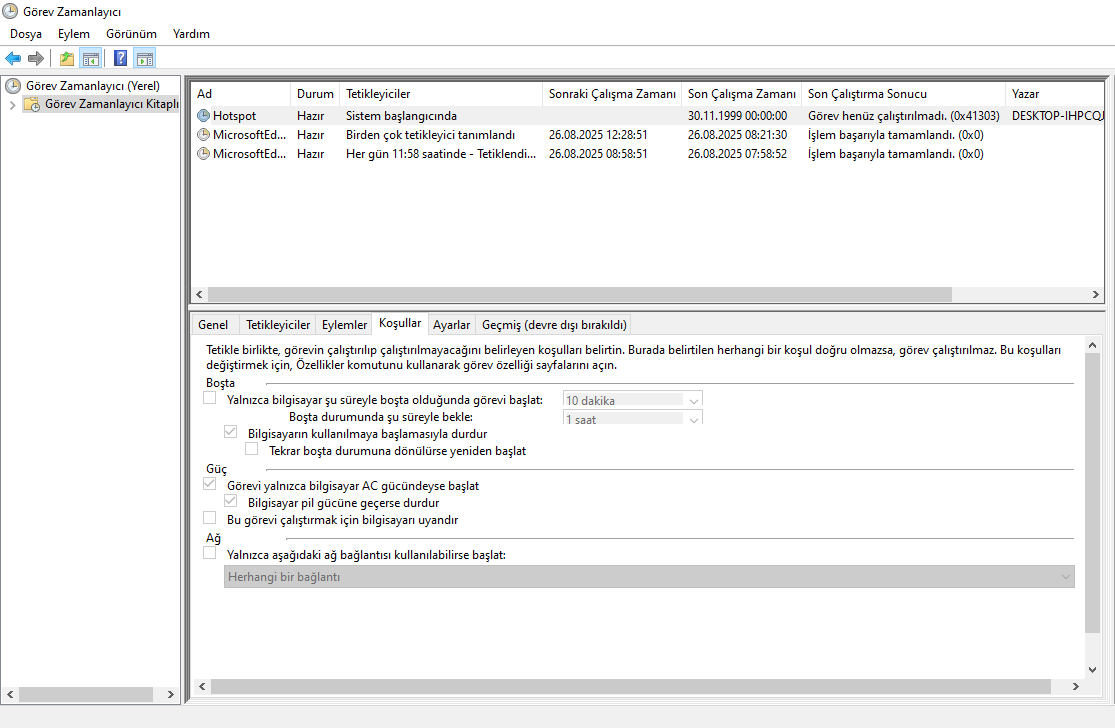The height and width of the screenshot is (728, 1115).
Task: Toggle the console tree pane icon
Action: 90,58
